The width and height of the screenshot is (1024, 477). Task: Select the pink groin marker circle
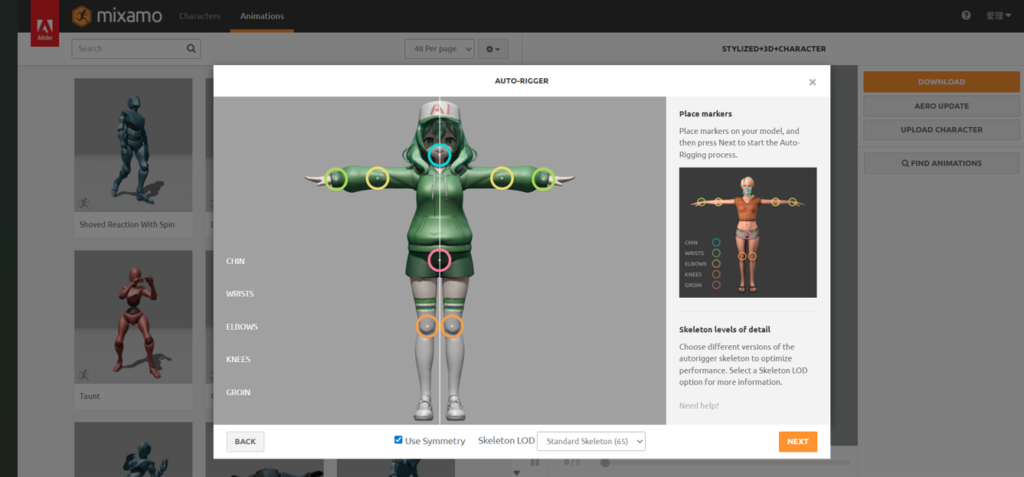[440, 260]
